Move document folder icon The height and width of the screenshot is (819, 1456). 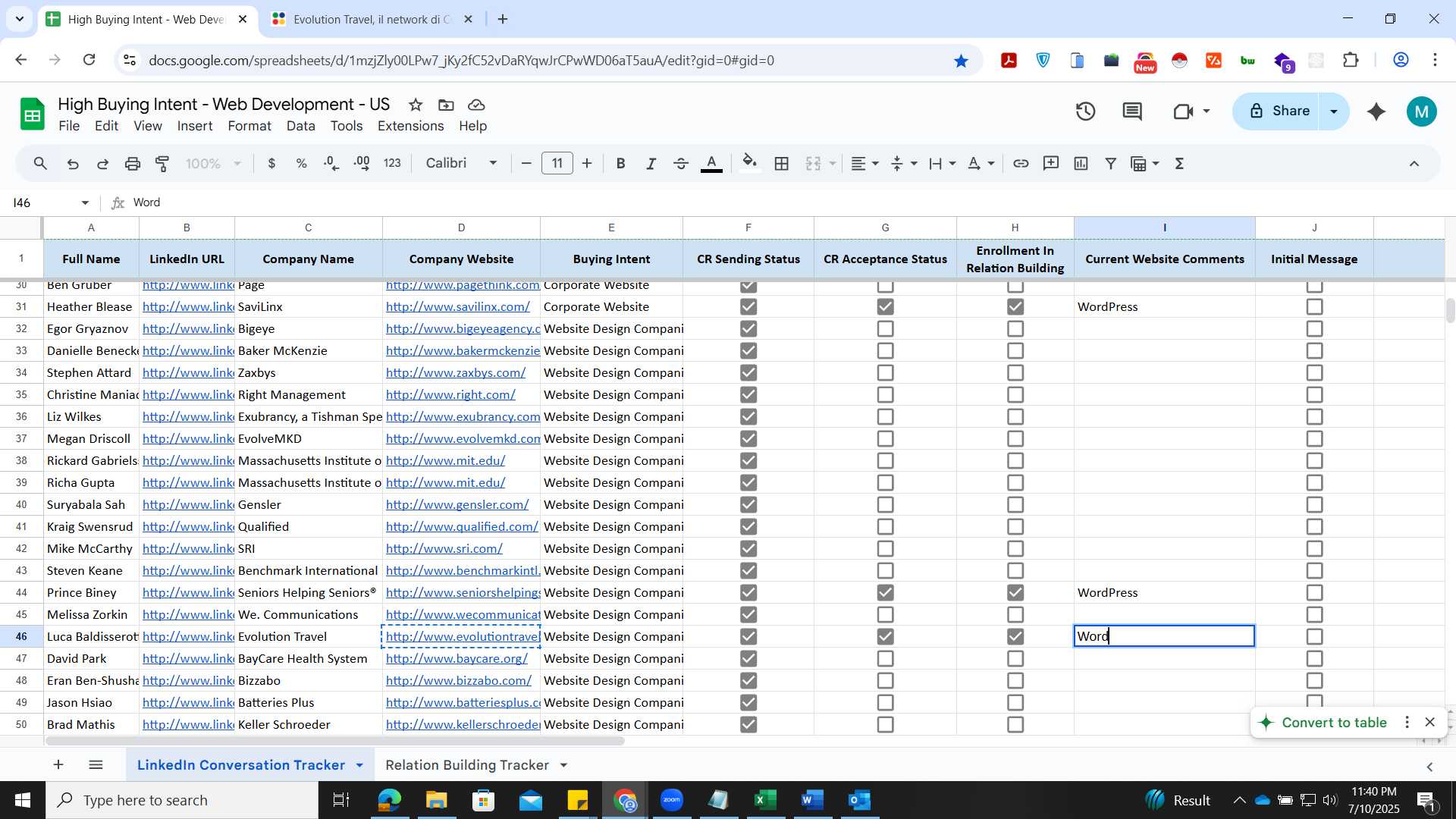point(446,105)
